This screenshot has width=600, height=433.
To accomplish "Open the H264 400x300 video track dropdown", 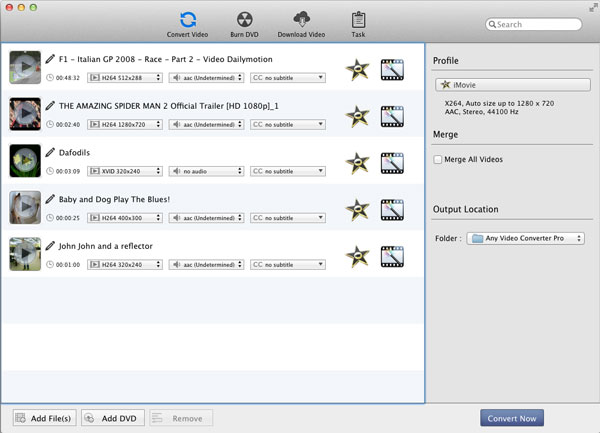I will 125,218.
